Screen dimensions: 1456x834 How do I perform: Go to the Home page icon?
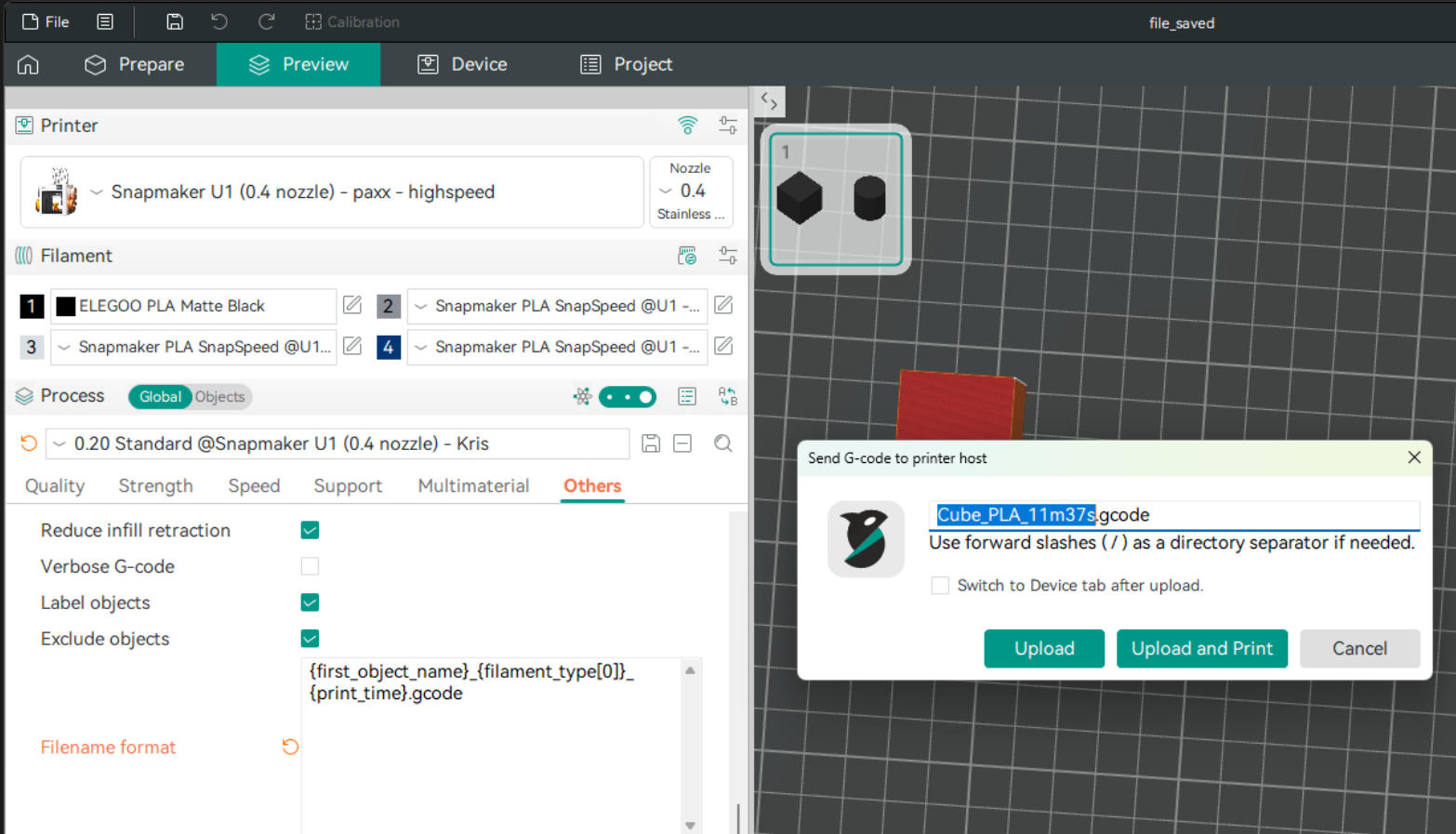(29, 64)
